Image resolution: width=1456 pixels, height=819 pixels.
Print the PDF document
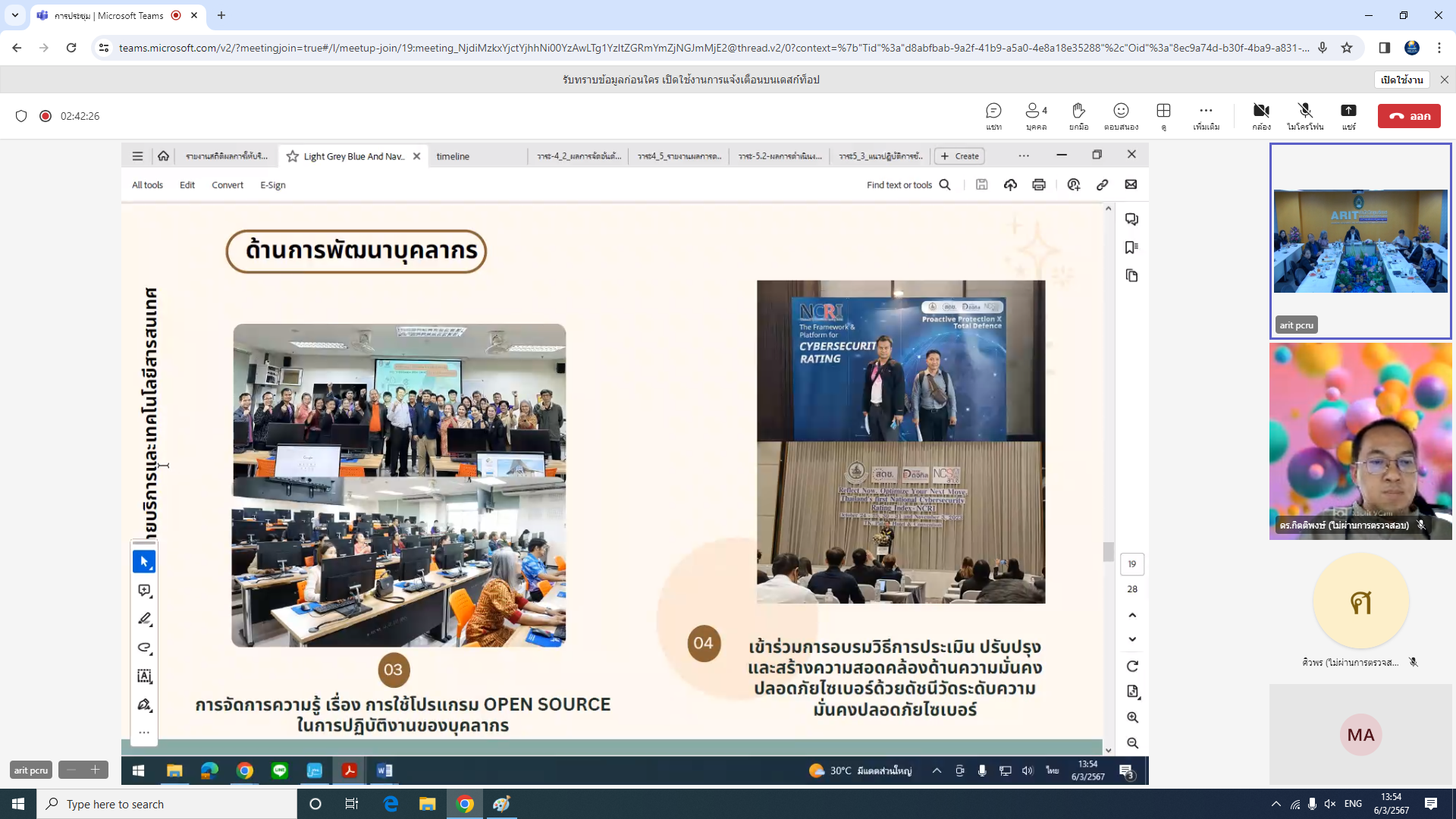(x=1039, y=184)
